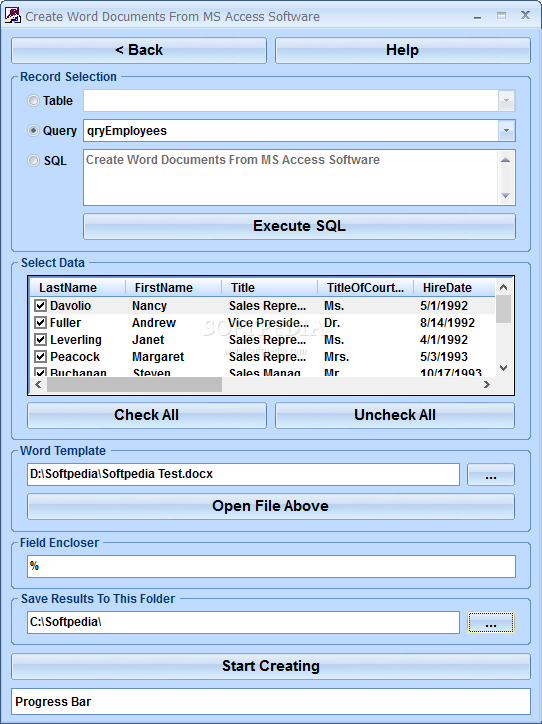Select the 'Nancy' first name cell

pos(149,306)
